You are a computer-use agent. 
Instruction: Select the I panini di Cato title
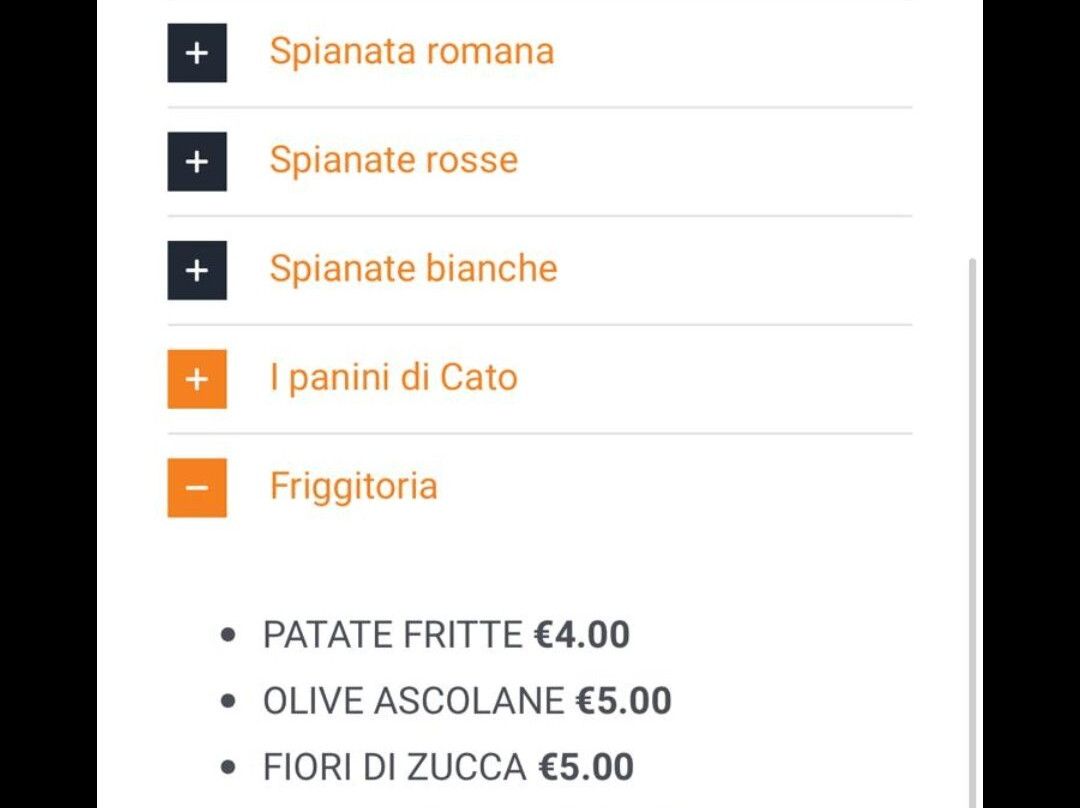coord(393,378)
